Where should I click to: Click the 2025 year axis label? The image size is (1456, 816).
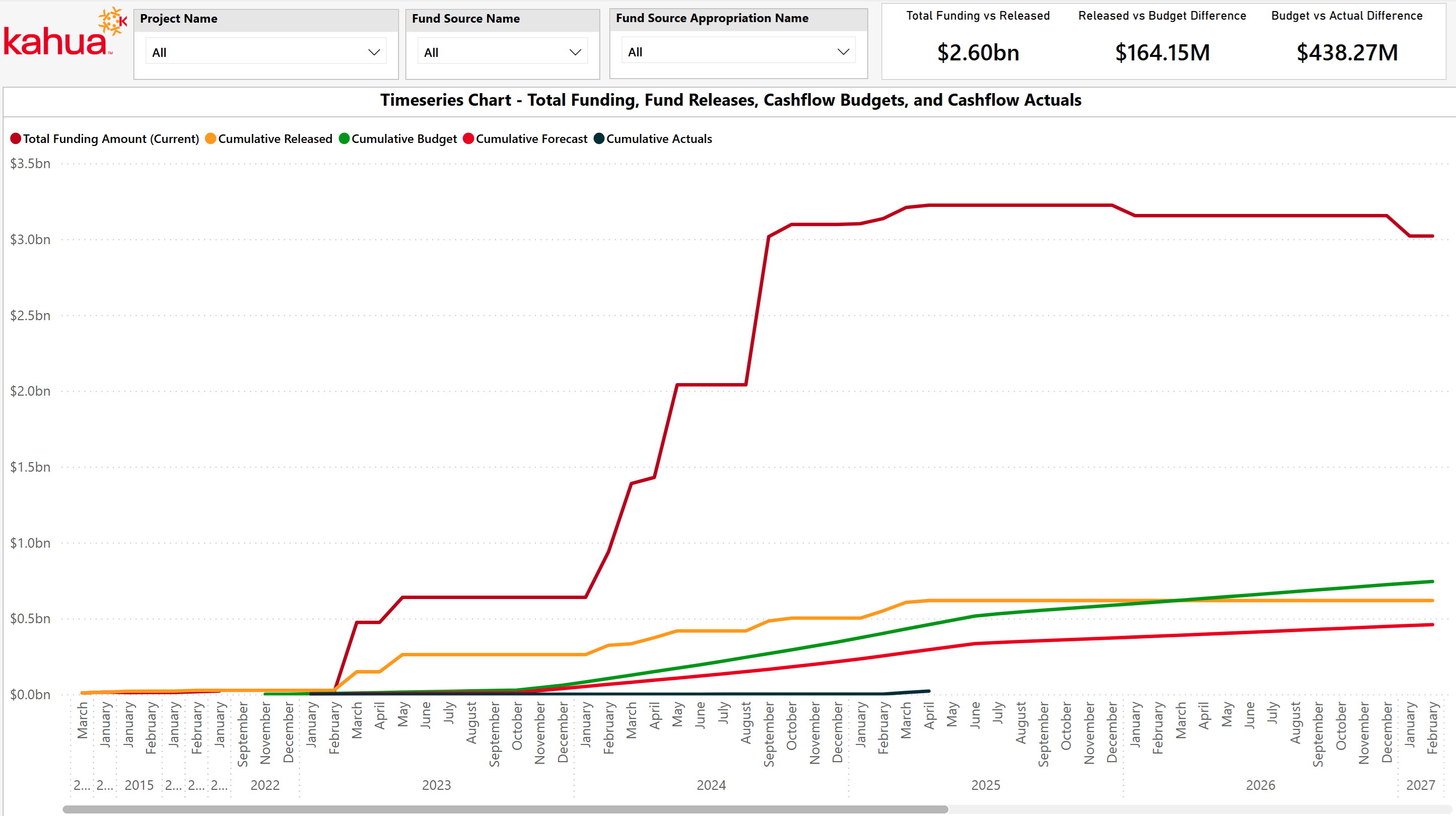986,785
